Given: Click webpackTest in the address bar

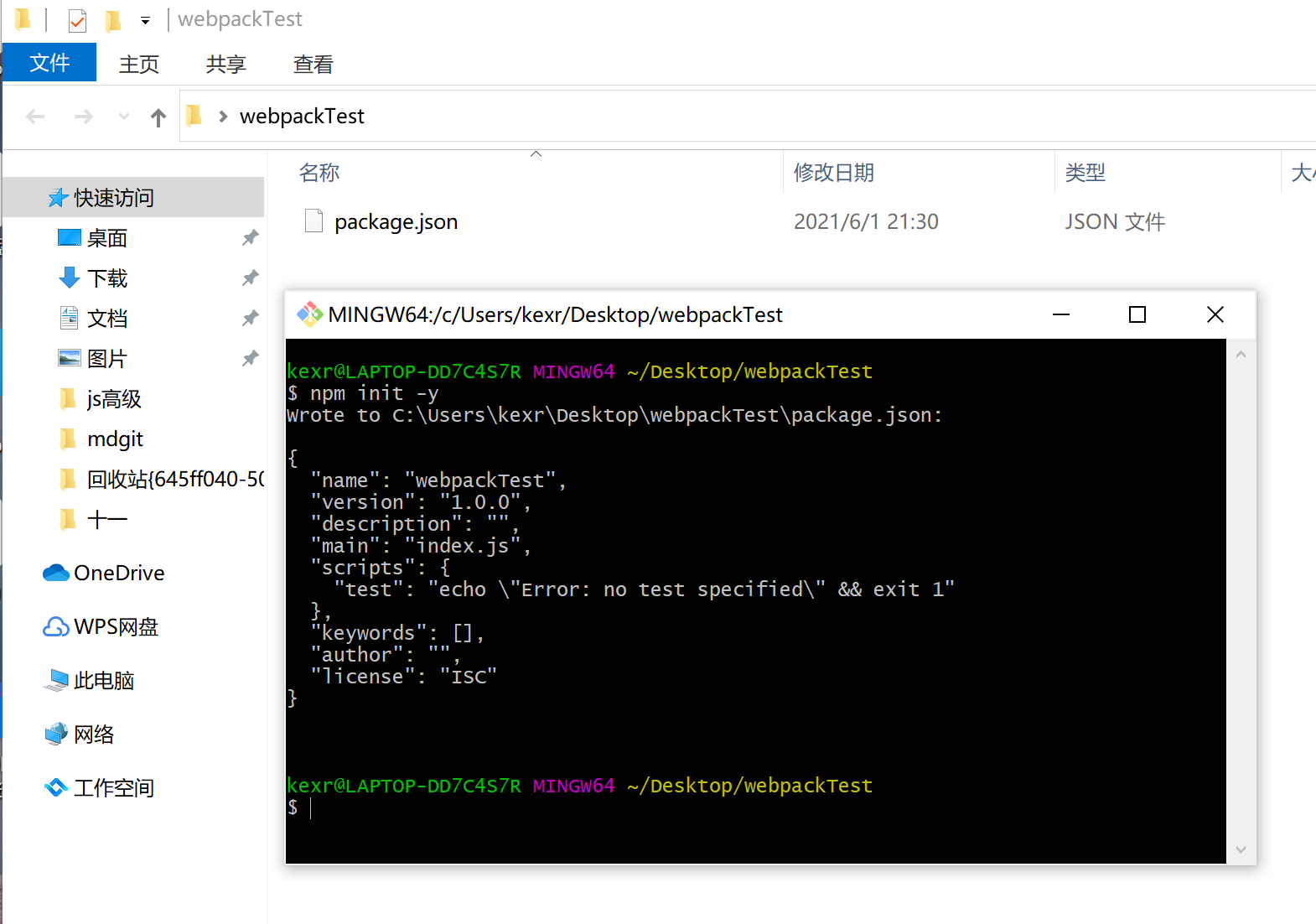Looking at the screenshot, I should 302,117.
